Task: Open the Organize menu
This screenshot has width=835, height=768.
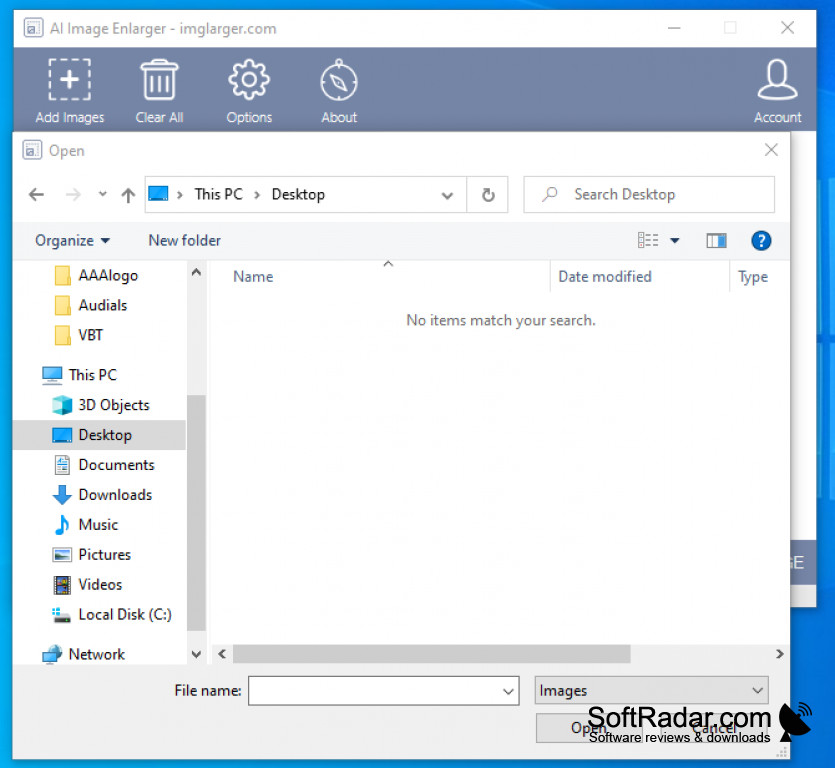Action: tap(72, 240)
